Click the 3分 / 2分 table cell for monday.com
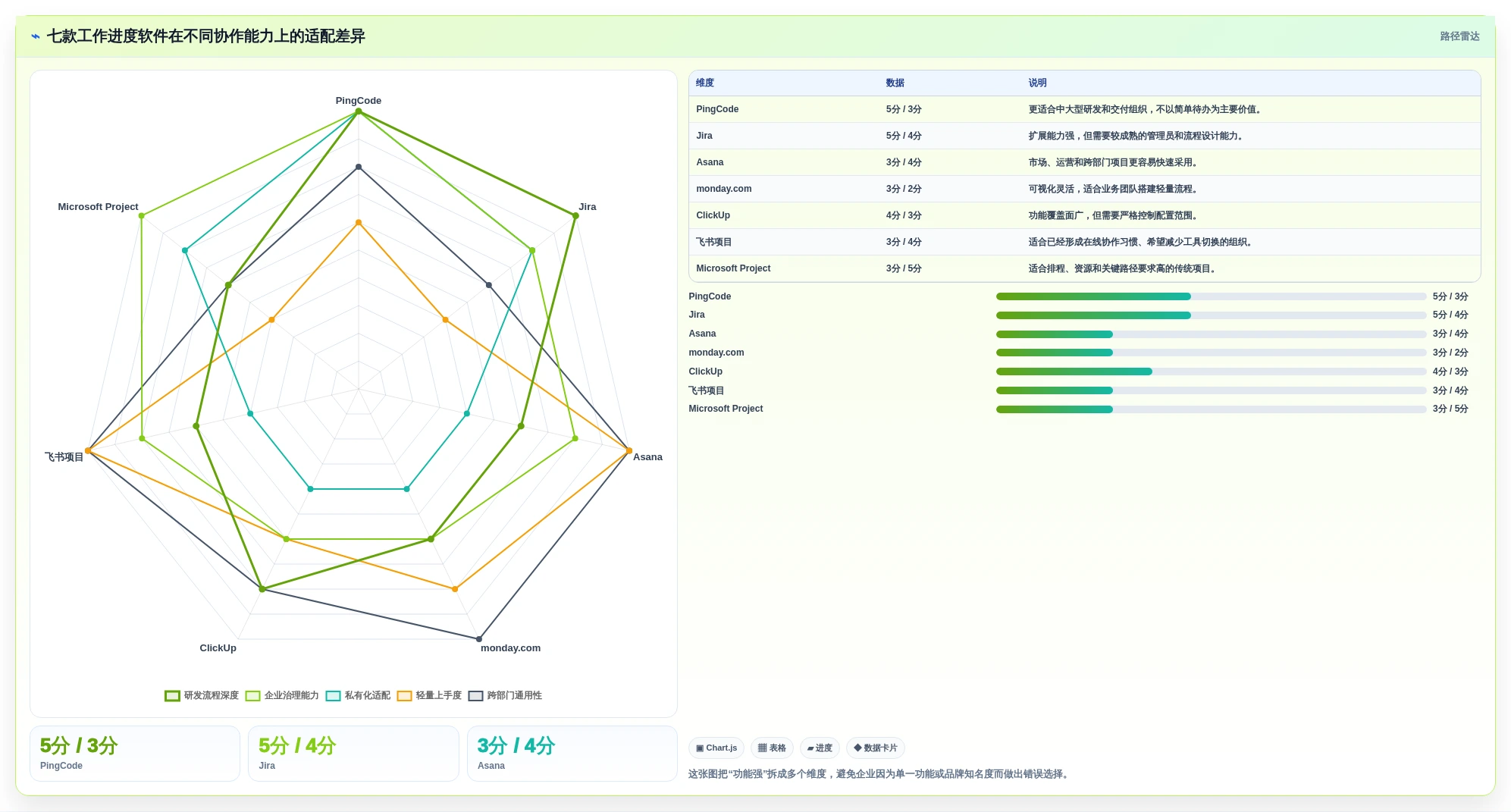Viewport: 1511px width, 812px height. click(x=904, y=189)
